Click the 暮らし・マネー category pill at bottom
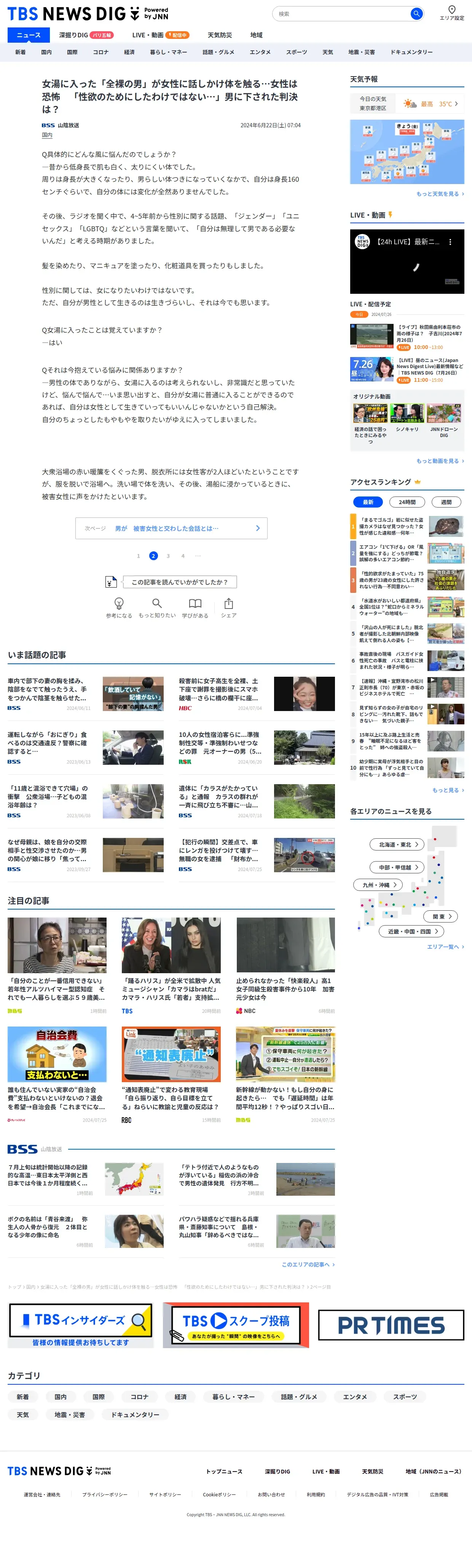The height and width of the screenshot is (1568, 472). (234, 1397)
